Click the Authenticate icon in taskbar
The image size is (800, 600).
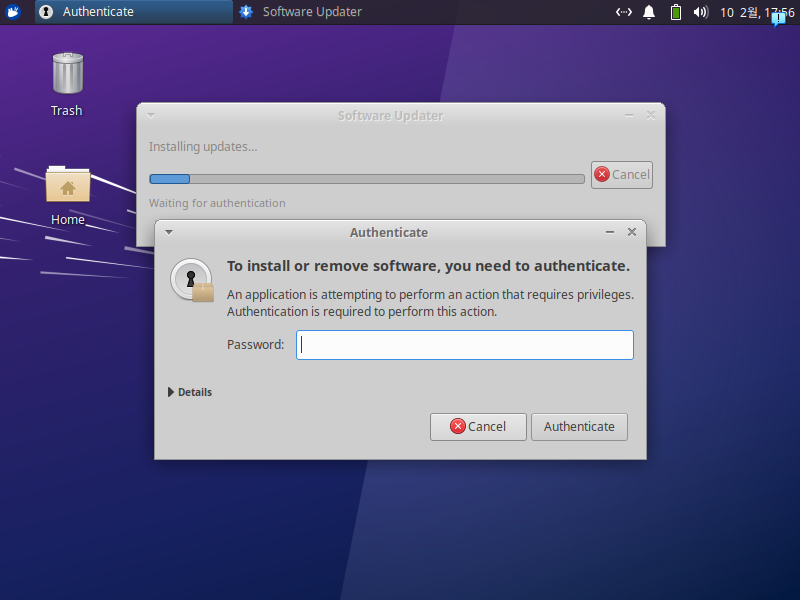point(46,12)
